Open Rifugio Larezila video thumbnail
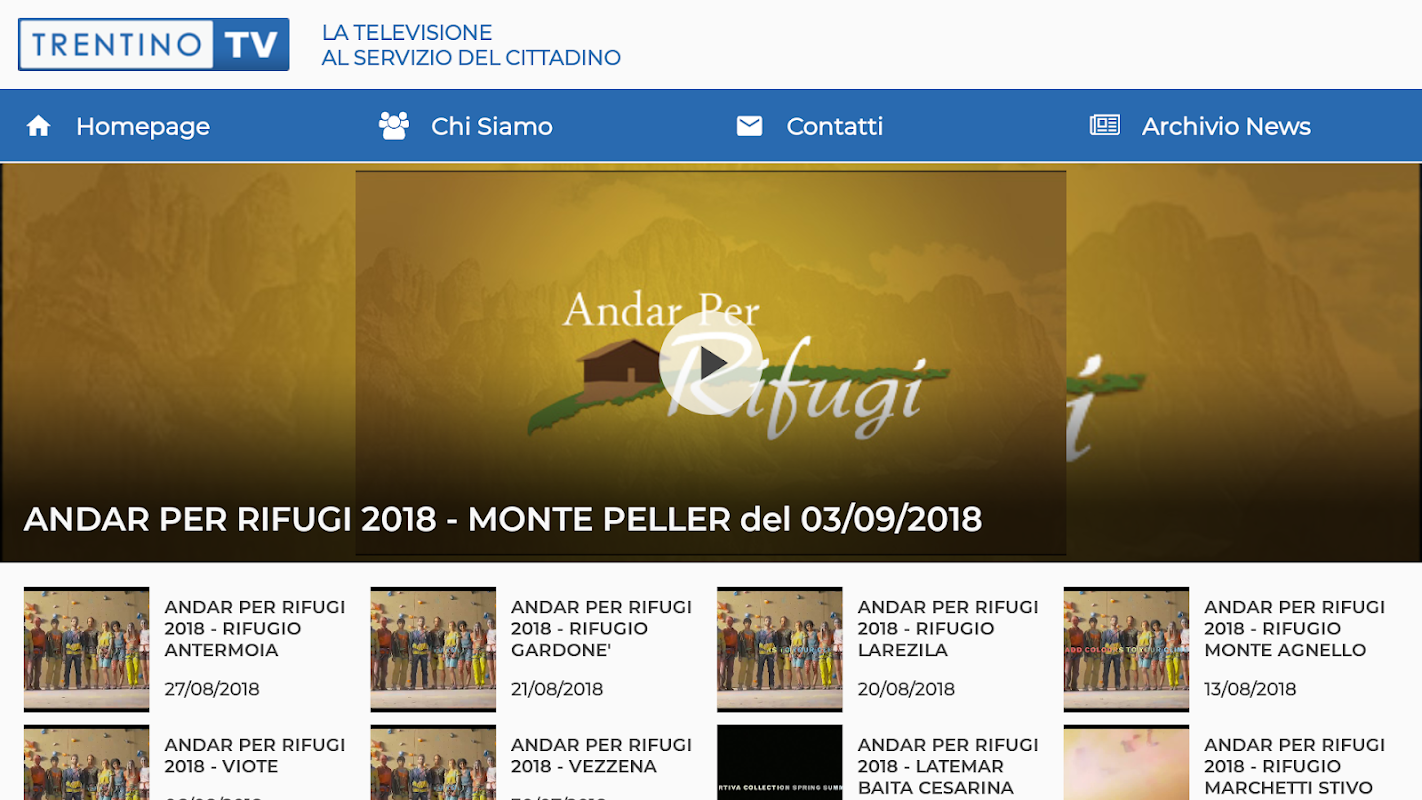This screenshot has width=1422, height=800. pyautogui.click(x=780, y=649)
